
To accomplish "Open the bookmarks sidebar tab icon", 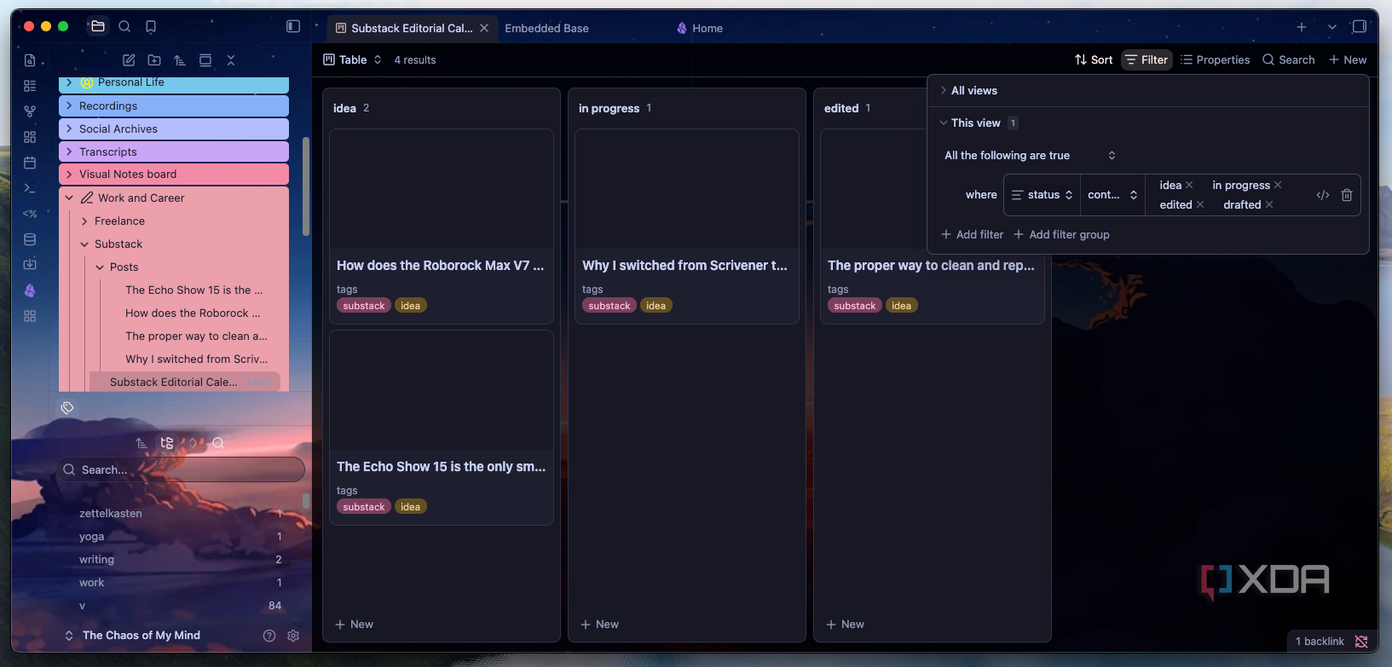I will (x=151, y=27).
